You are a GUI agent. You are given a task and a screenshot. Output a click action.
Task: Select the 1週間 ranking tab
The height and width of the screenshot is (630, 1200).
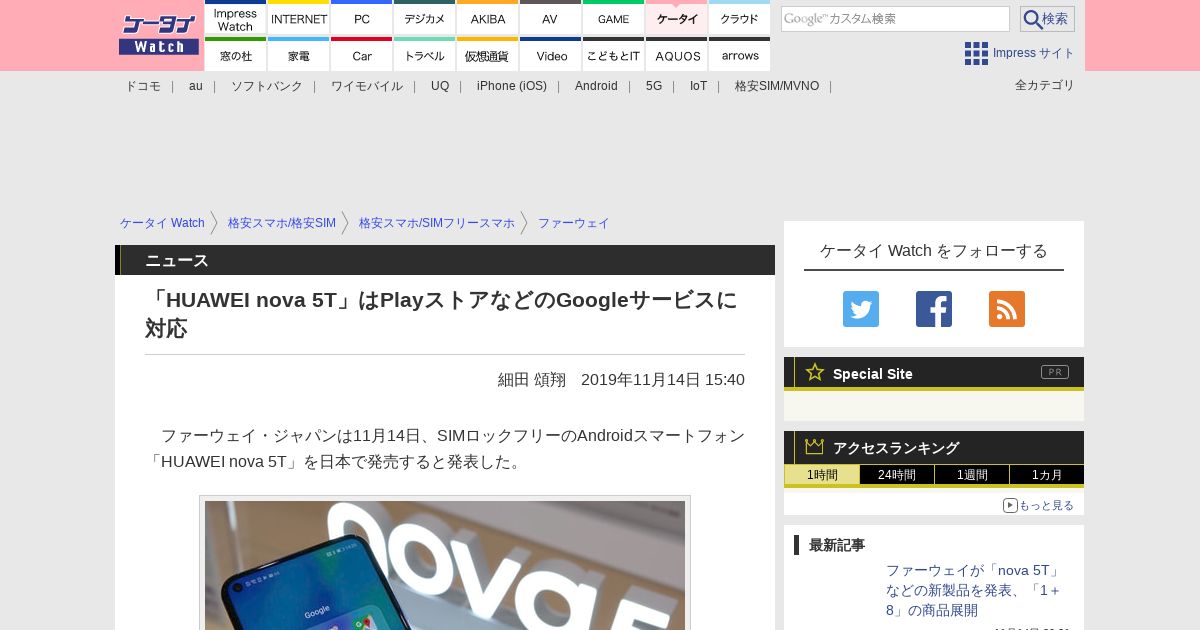coord(972,475)
